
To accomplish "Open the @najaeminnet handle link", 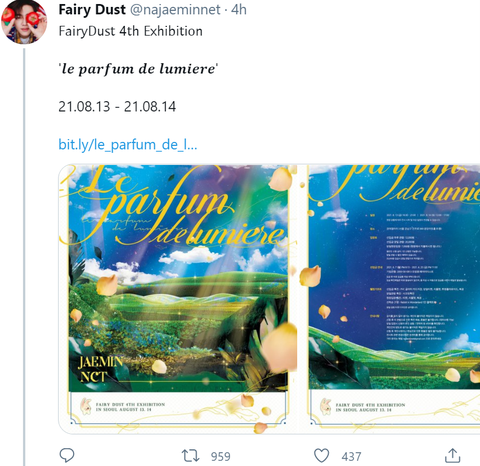I will 175,10.
